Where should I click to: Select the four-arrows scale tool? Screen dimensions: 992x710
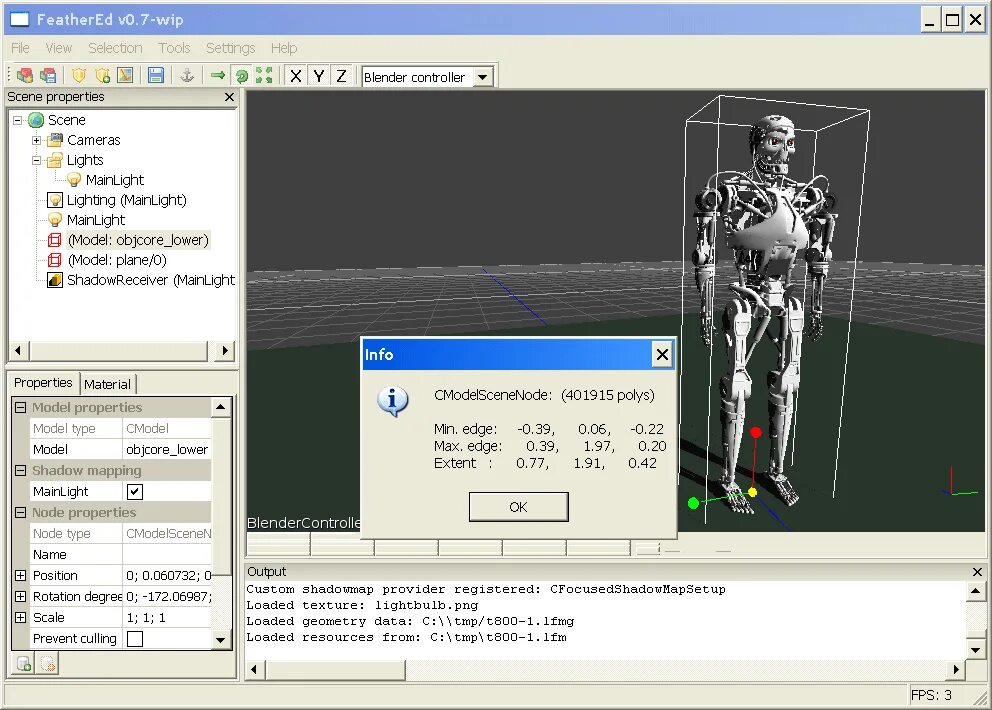click(264, 76)
